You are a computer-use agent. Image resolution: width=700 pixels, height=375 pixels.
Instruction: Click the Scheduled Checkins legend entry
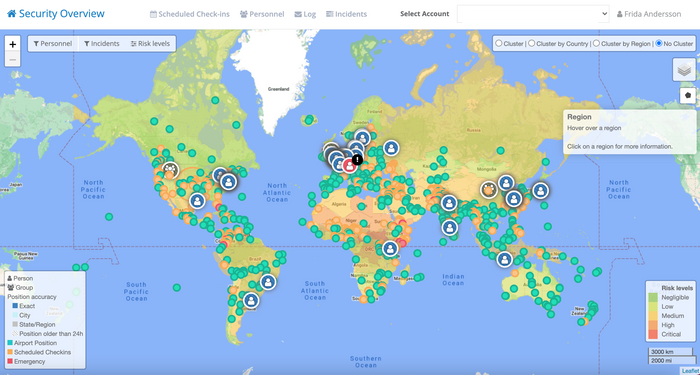pos(39,352)
